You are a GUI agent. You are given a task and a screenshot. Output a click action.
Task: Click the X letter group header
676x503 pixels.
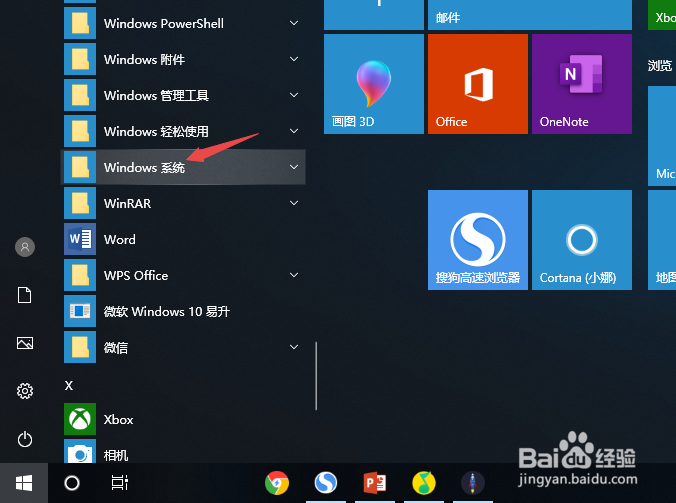point(69,385)
